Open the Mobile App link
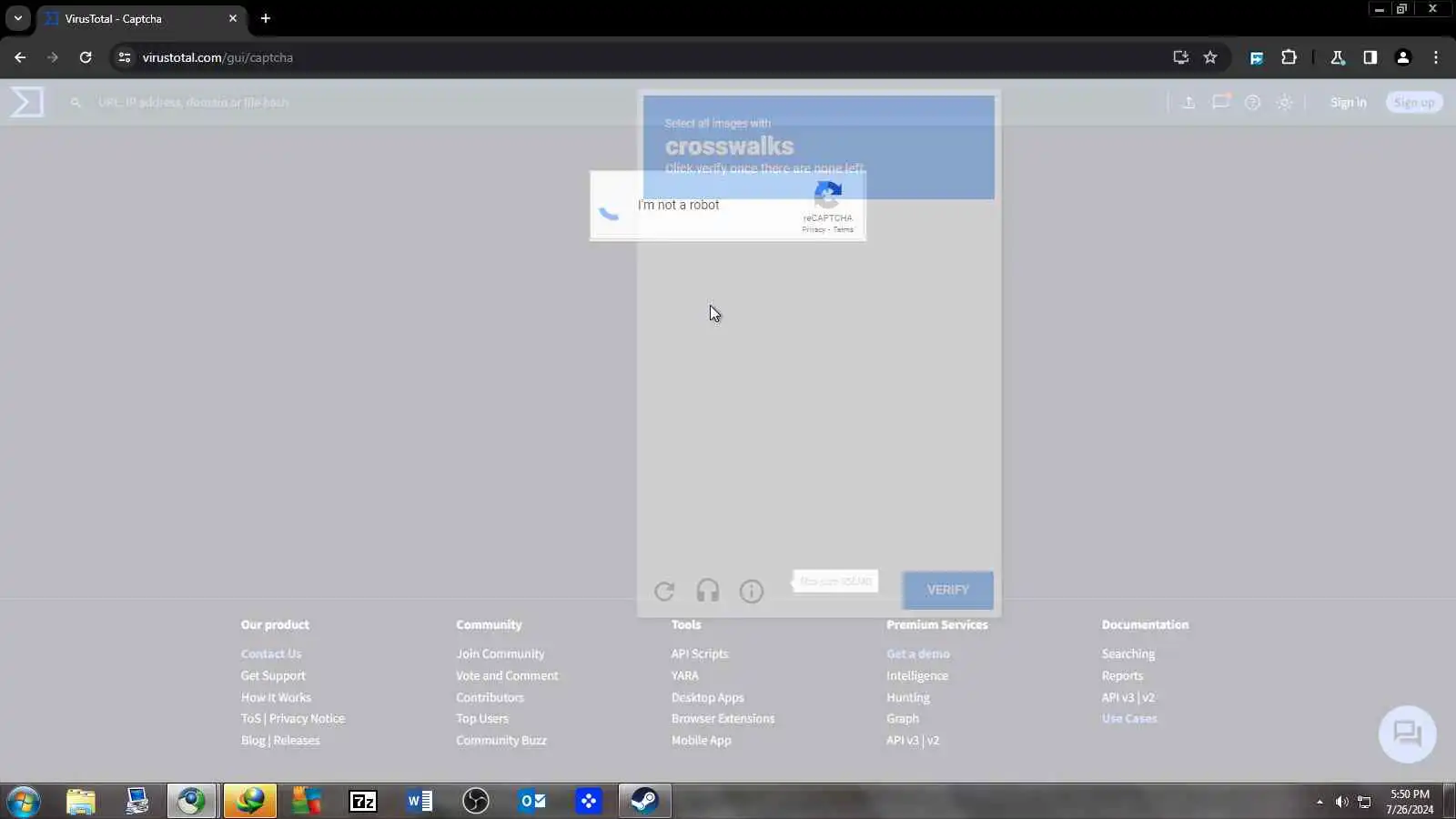 point(701,740)
